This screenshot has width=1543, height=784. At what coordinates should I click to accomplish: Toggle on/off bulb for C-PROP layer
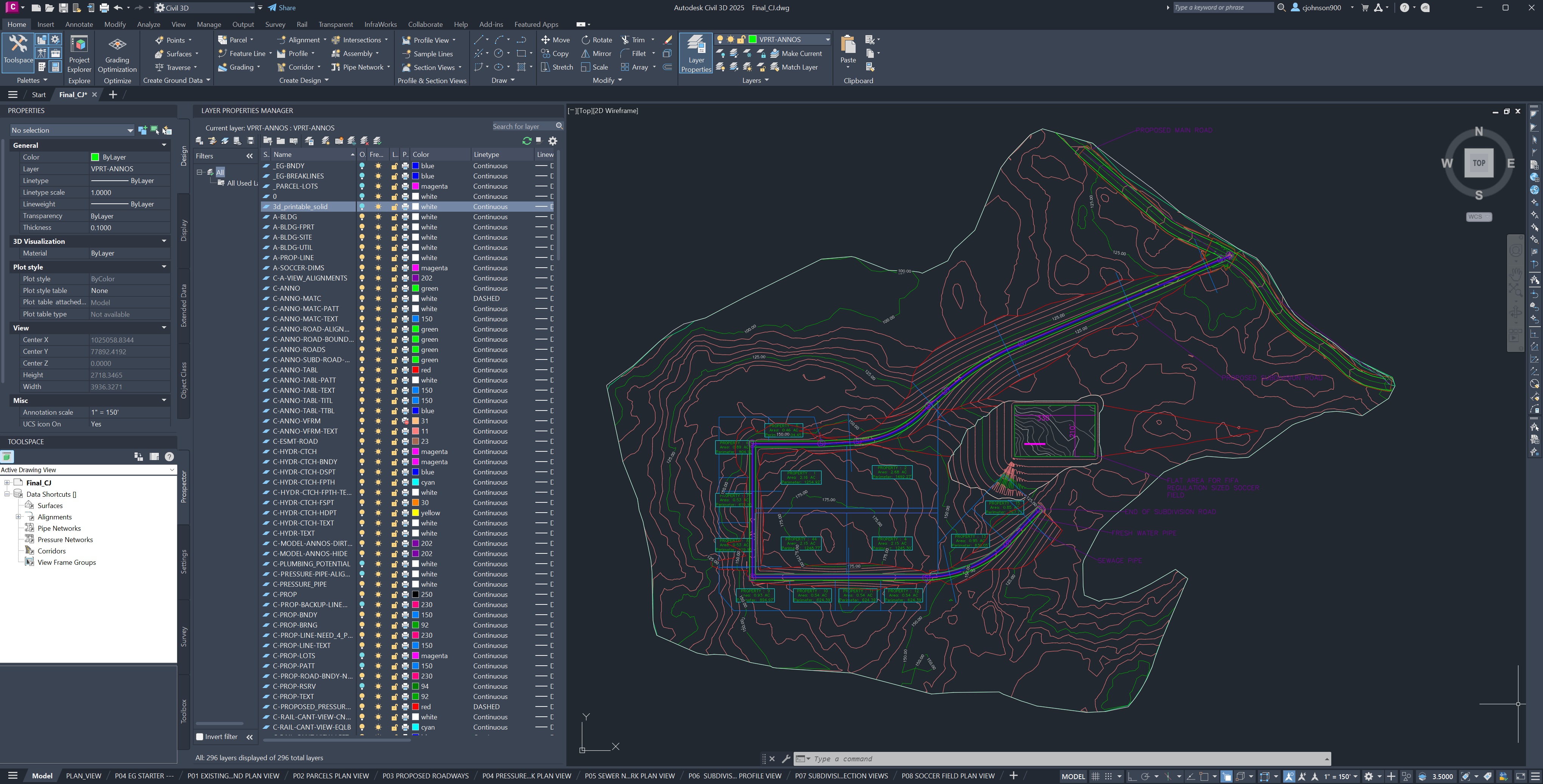tap(362, 595)
